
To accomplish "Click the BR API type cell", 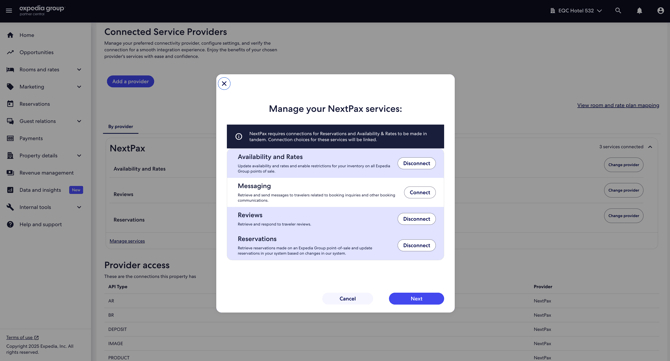I will pyautogui.click(x=111, y=315).
